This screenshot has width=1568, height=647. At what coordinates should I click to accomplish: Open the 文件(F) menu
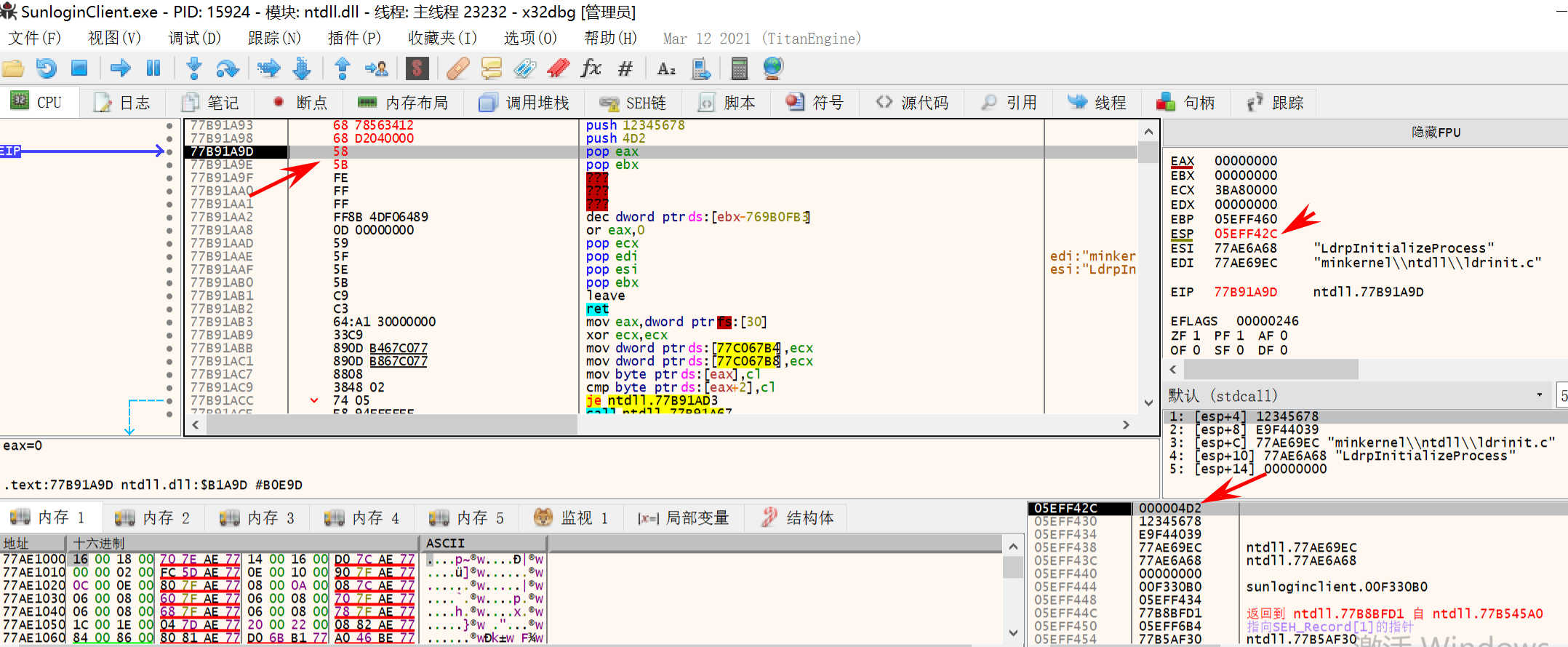[34, 38]
